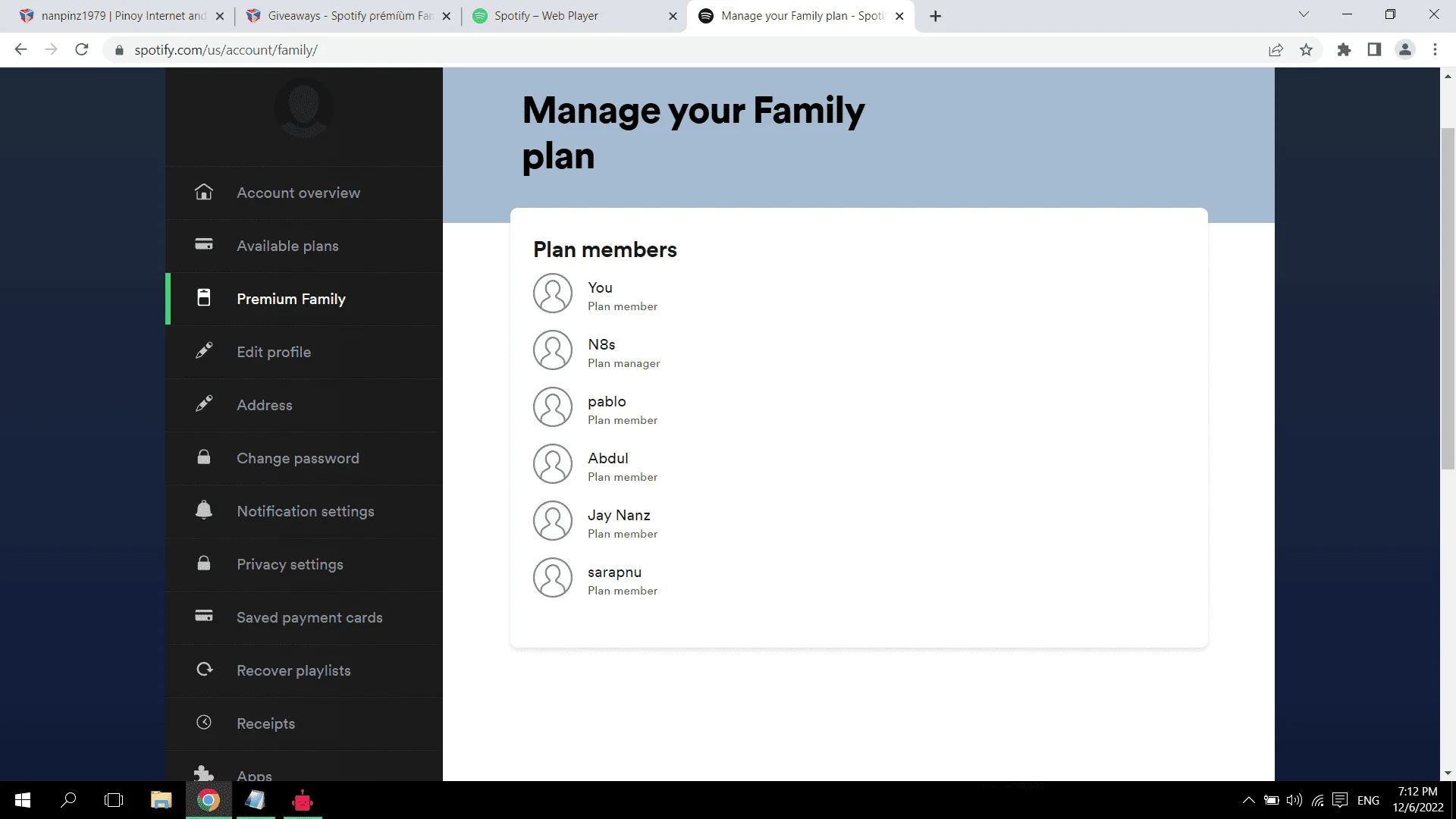Bookmark this page with star icon
Viewport: 1456px width, 819px height.
click(1306, 50)
